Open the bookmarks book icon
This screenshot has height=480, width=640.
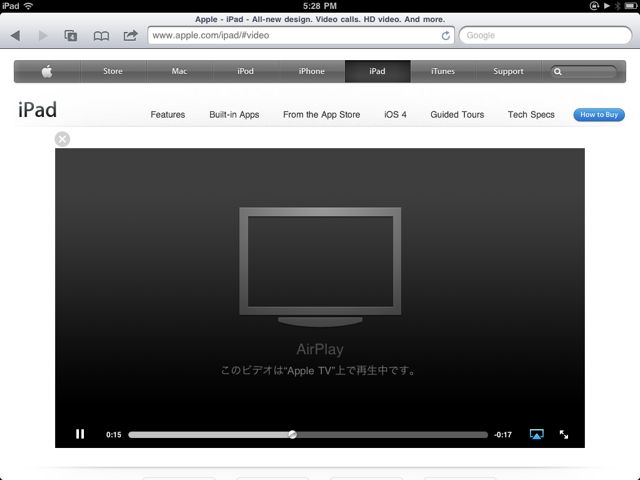(x=101, y=36)
